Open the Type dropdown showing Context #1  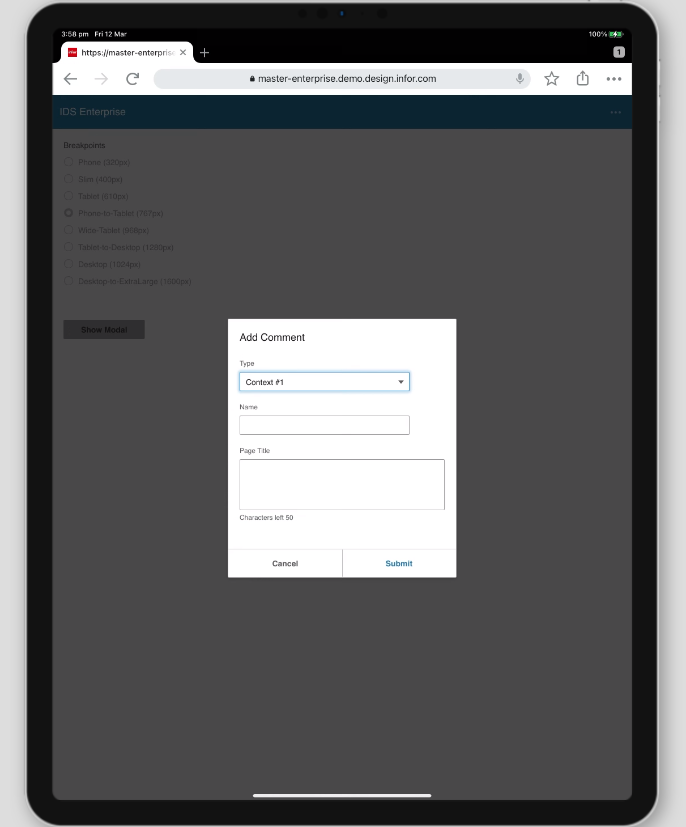324,382
